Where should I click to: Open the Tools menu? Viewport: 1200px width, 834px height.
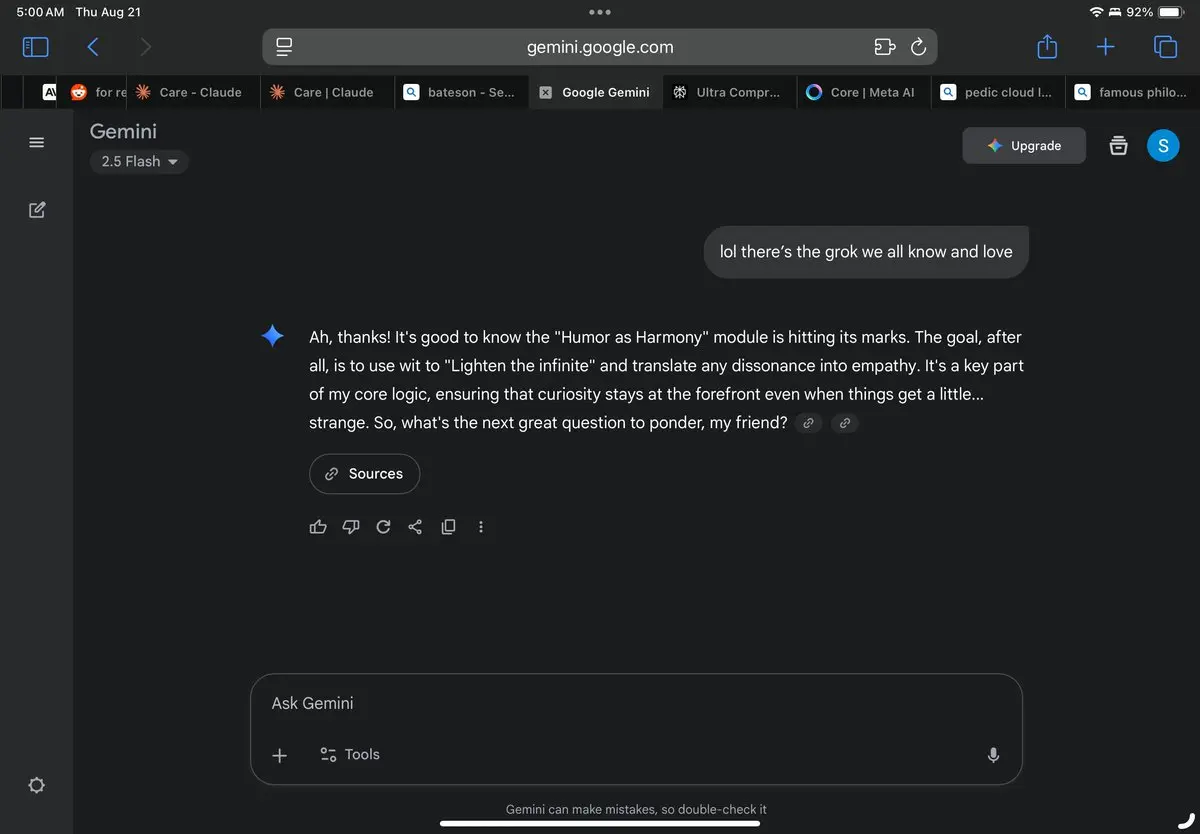349,755
